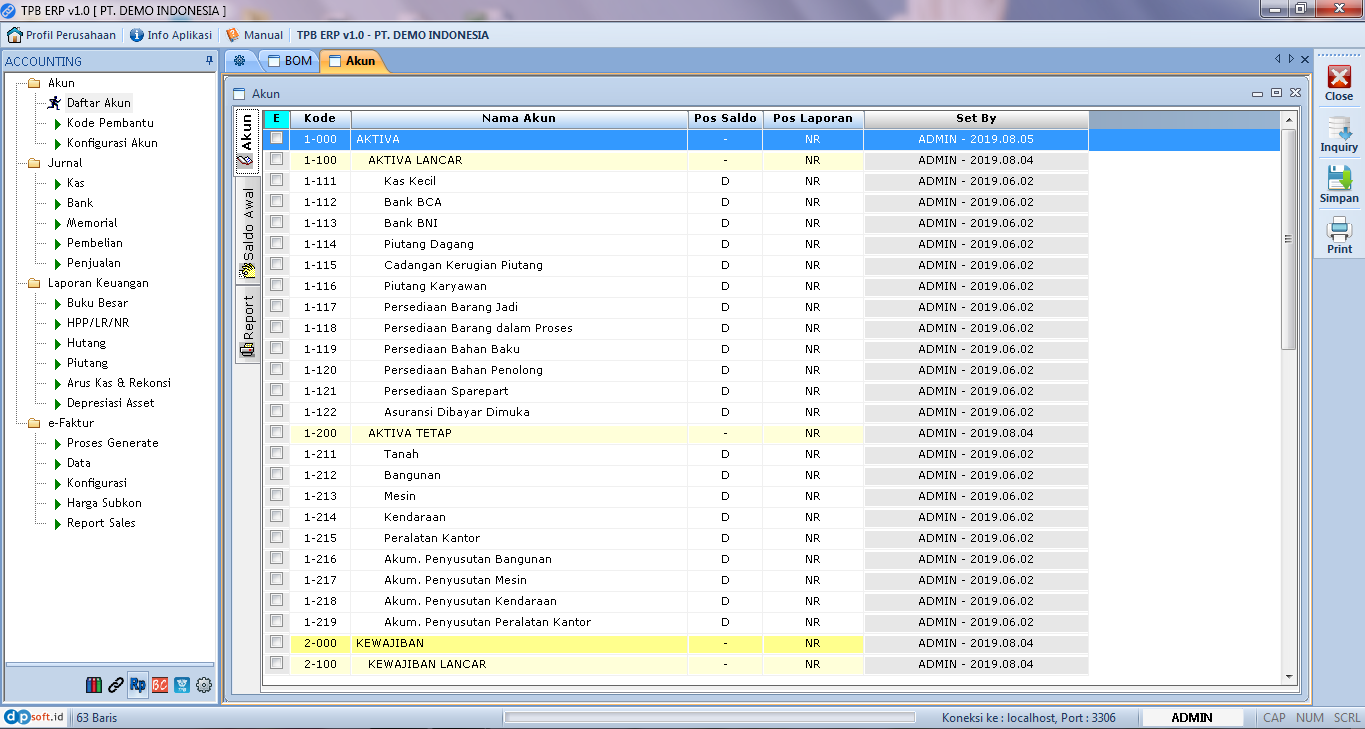Screen dimensions: 1365x729
Task: Select the chain link module icon
Action: (x=116, y=685)
